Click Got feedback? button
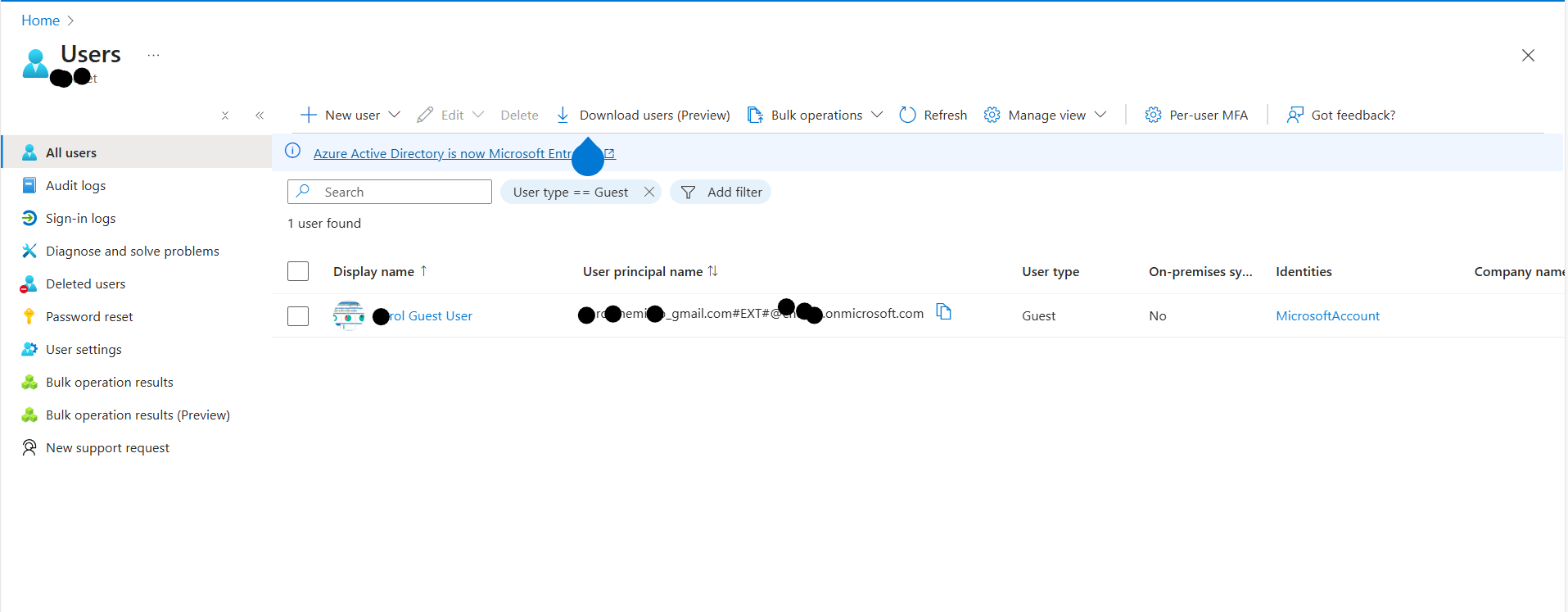This screenshot has height=612, width=1568. click(x=1340, y=115)
